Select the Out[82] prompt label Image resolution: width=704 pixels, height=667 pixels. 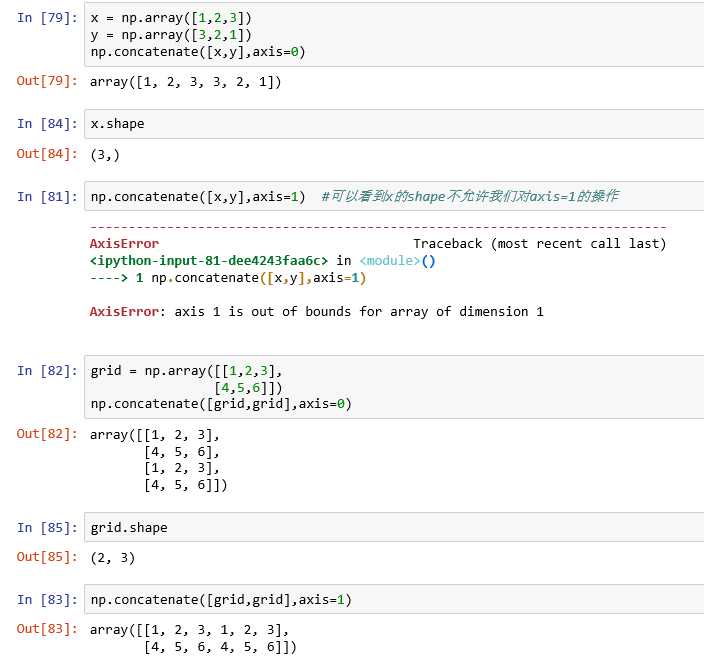tap(47, 434)
